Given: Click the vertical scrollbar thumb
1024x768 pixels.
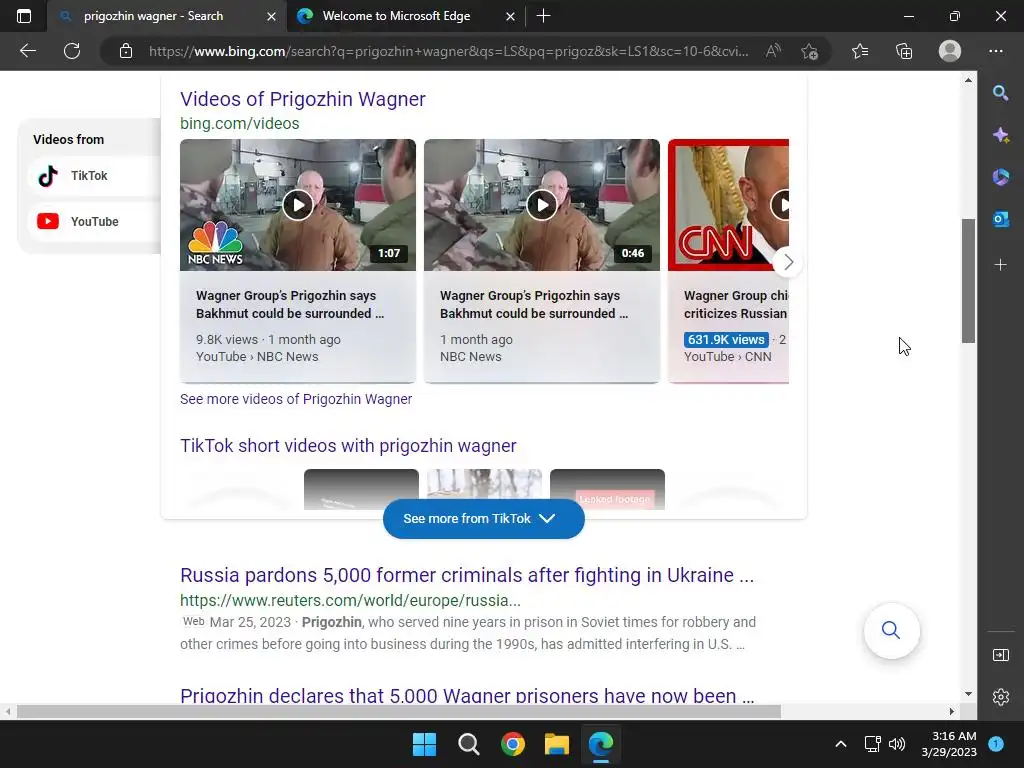Looking at the screenshot, I should pyautogui.click(x=968, y=281).
